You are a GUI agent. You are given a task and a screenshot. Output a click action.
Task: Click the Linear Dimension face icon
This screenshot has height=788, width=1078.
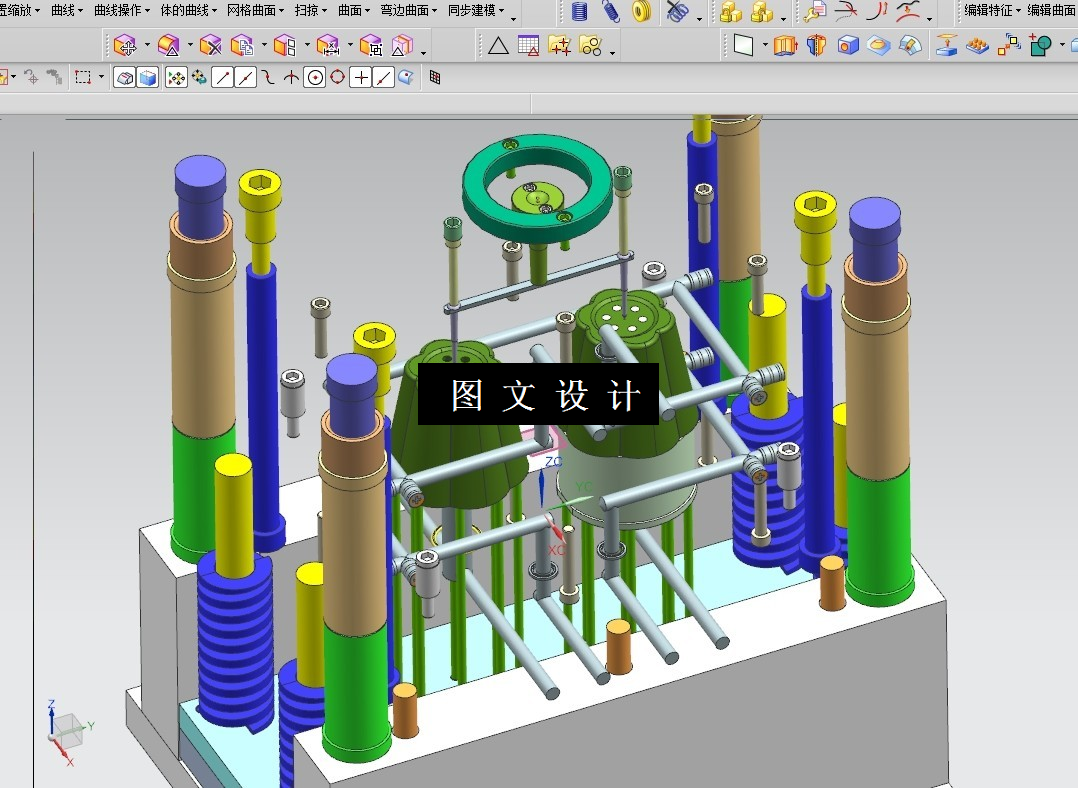[x=328, y=46]
